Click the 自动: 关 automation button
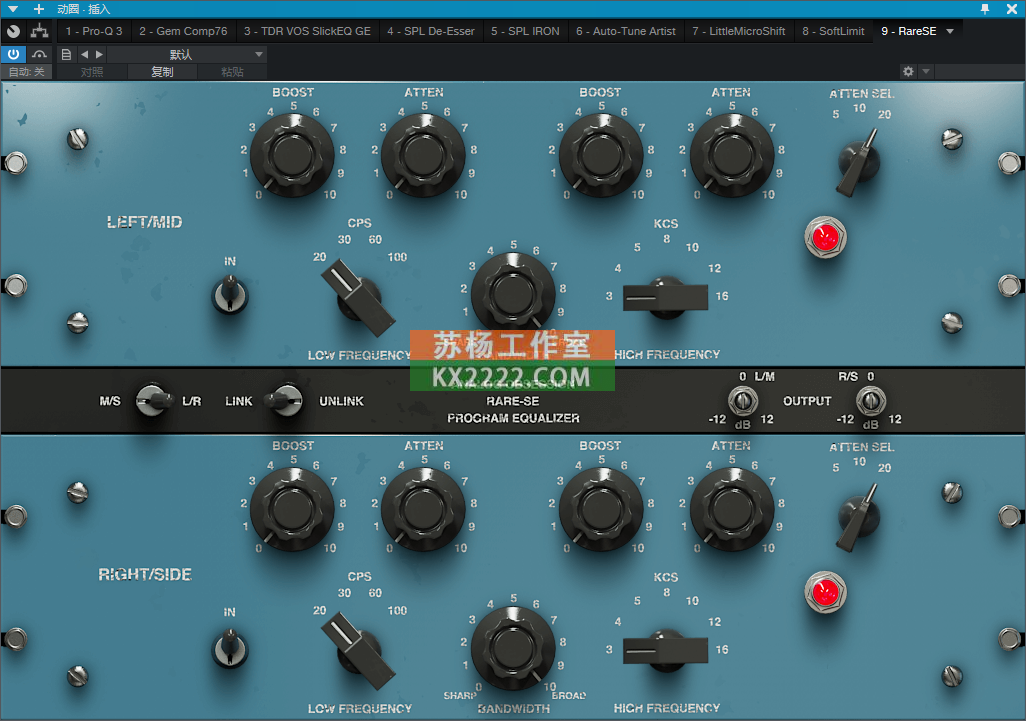Viewport: 1026px width, 721px height. tap(27, 72)
